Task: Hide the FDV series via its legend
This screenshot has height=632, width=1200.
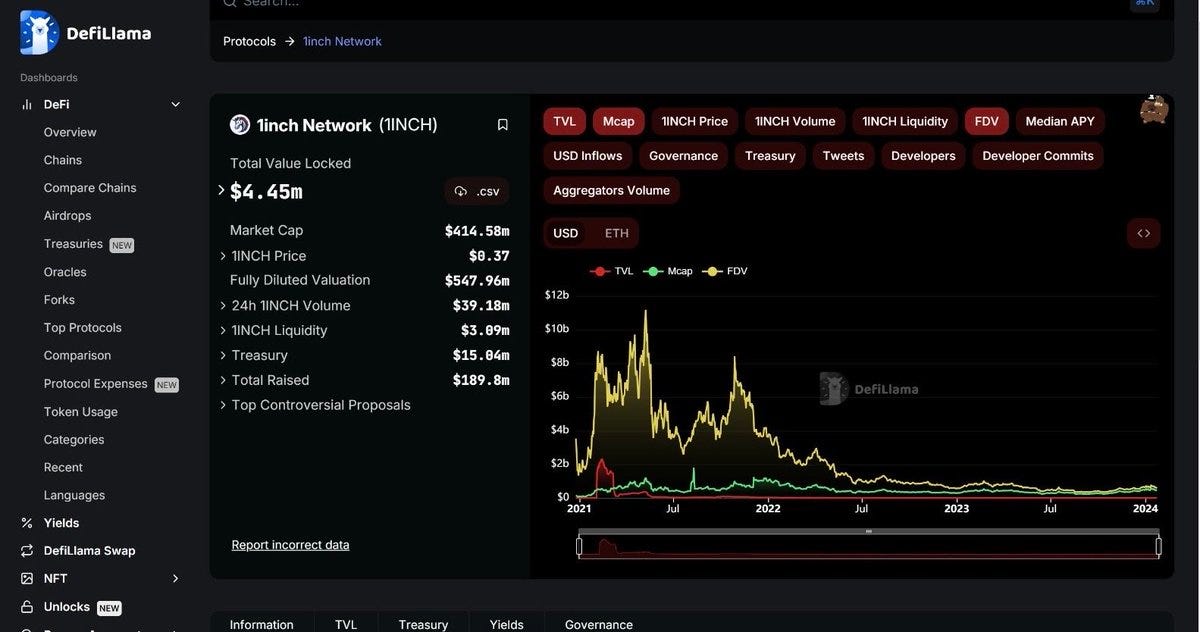Action: [726, 271]
